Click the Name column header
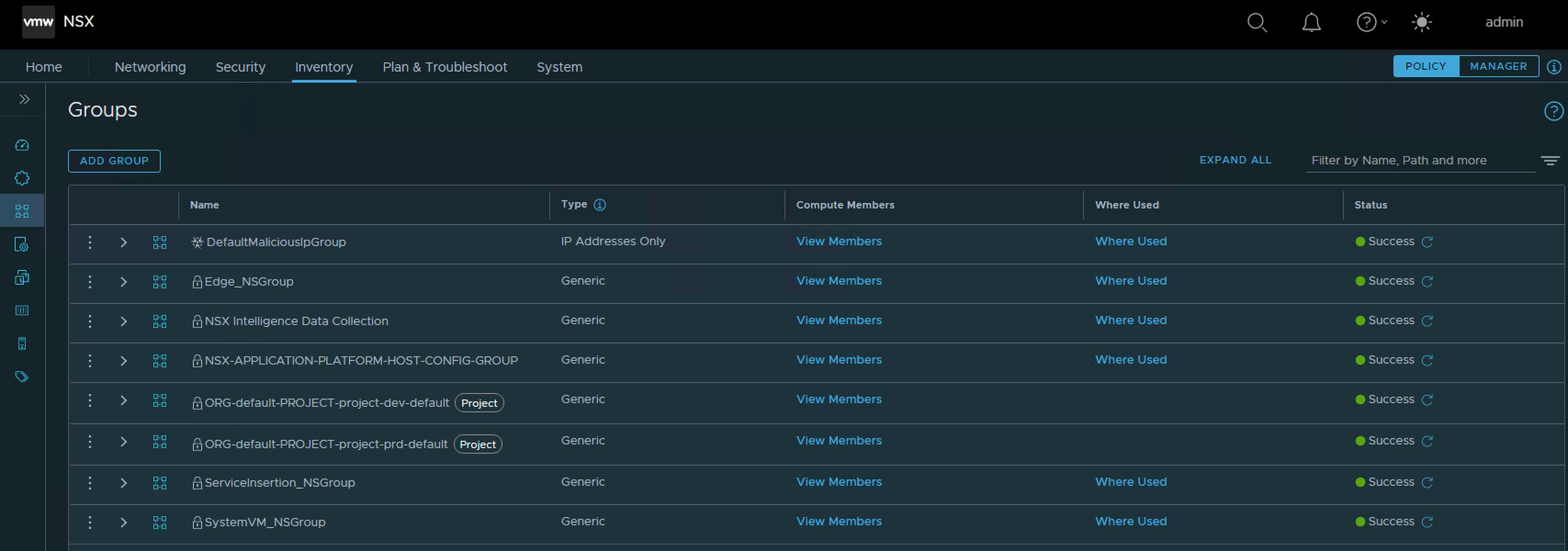 204,205
